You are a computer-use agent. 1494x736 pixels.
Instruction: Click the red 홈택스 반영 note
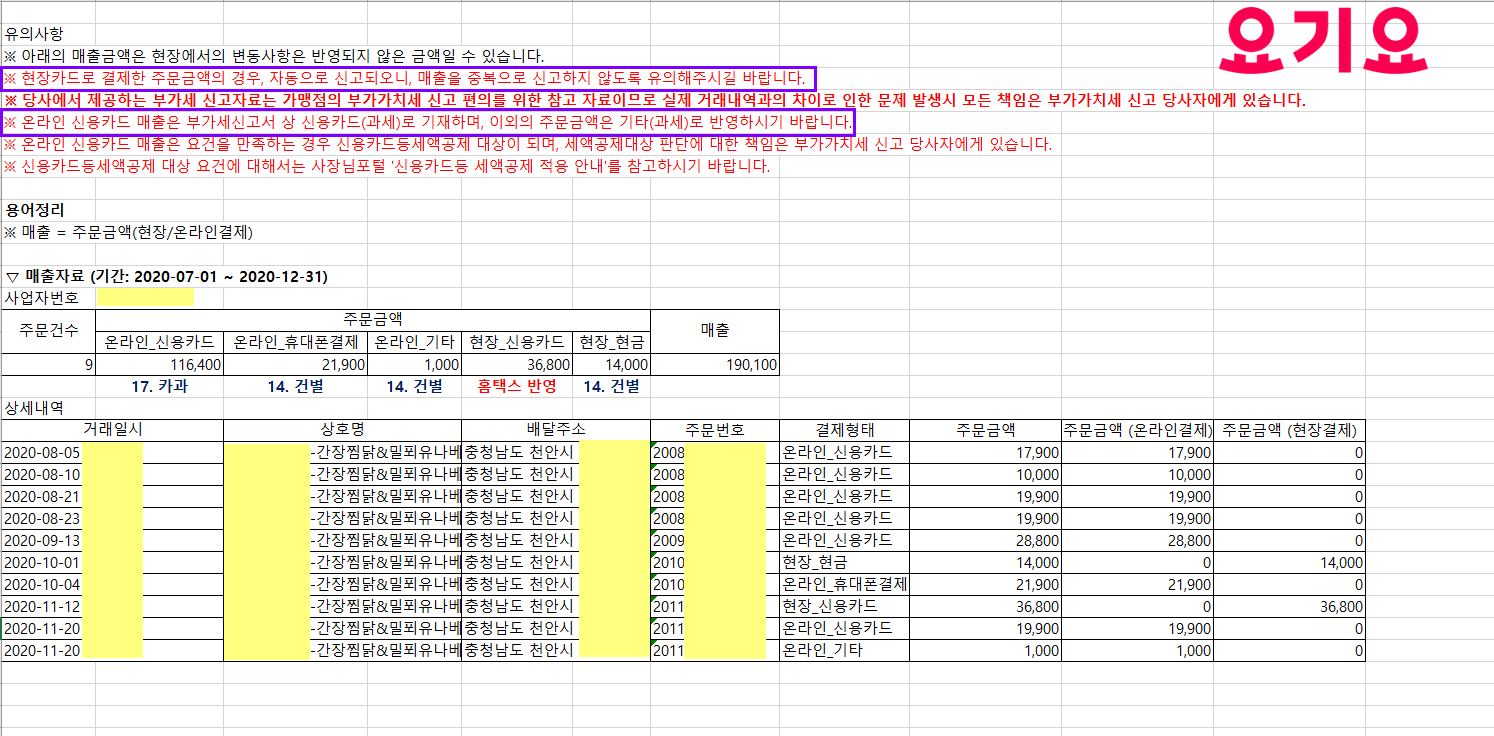(x=518, y=386)
